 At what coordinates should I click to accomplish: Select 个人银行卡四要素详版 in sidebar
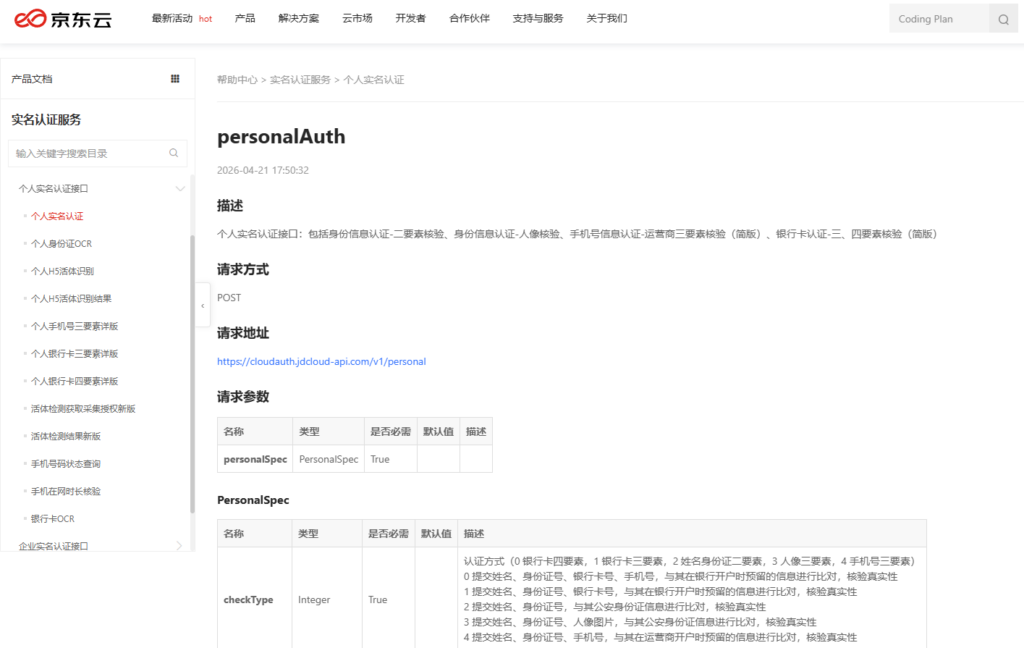[74, 381]
